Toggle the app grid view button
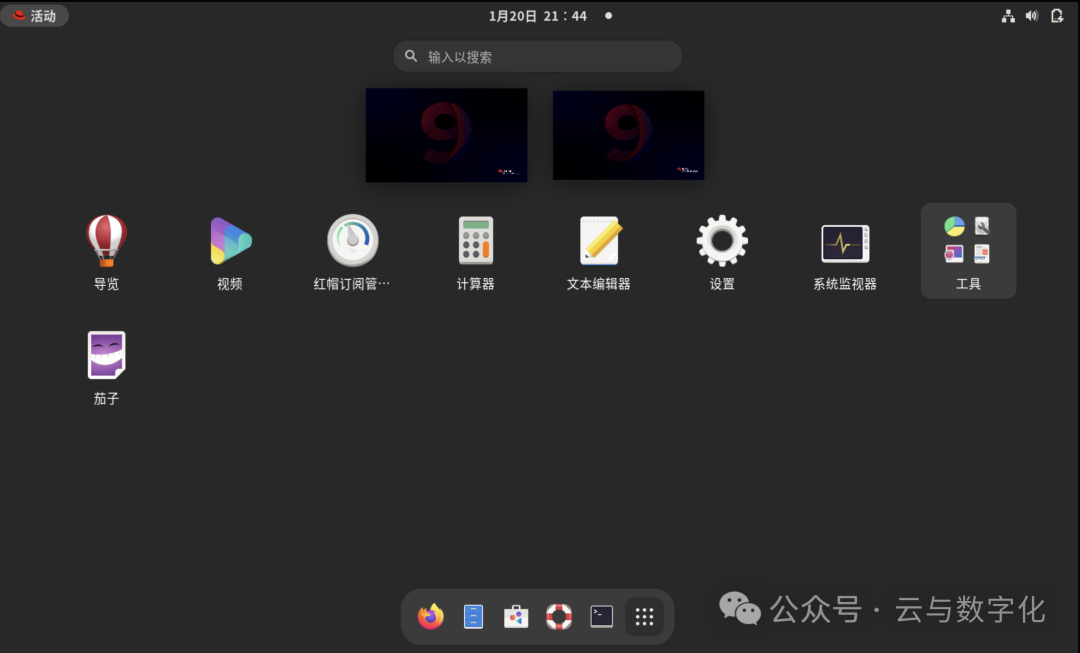1080x653 pixels. [x=644, y=616]
